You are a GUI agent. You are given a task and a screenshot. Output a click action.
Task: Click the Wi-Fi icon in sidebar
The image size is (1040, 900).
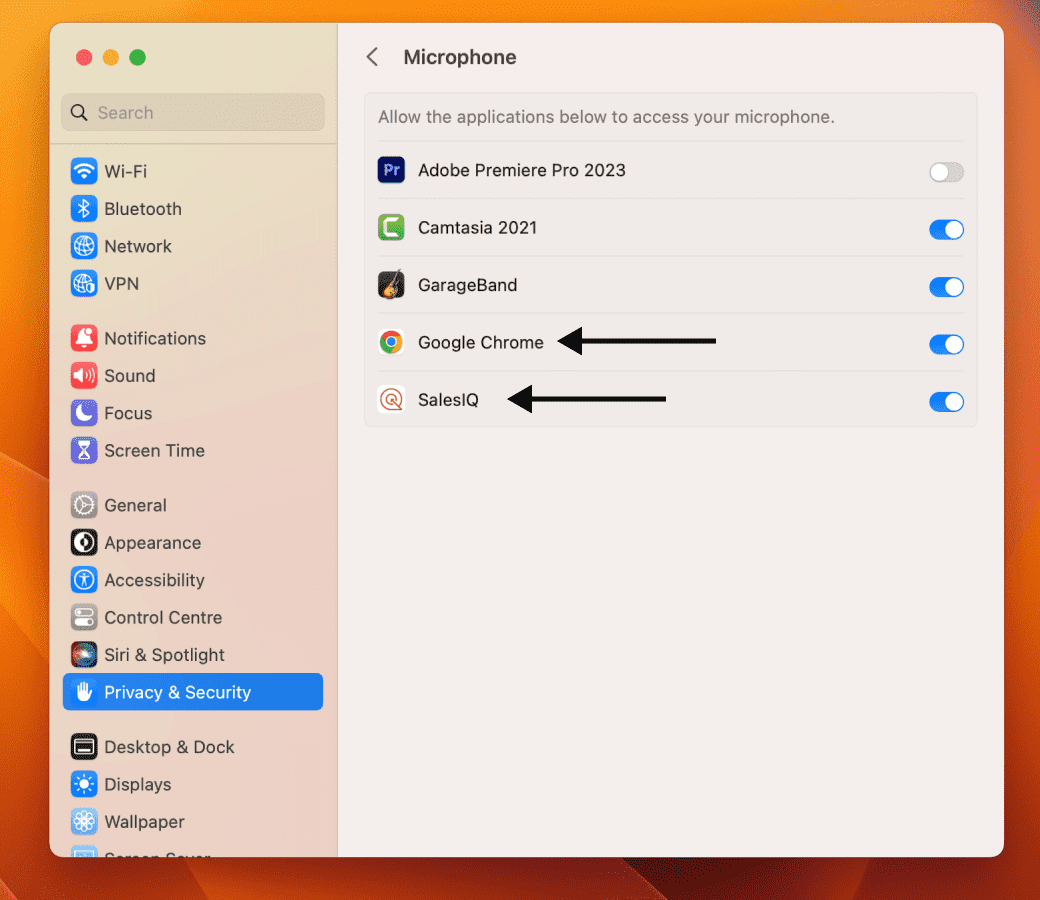[84, 171]
